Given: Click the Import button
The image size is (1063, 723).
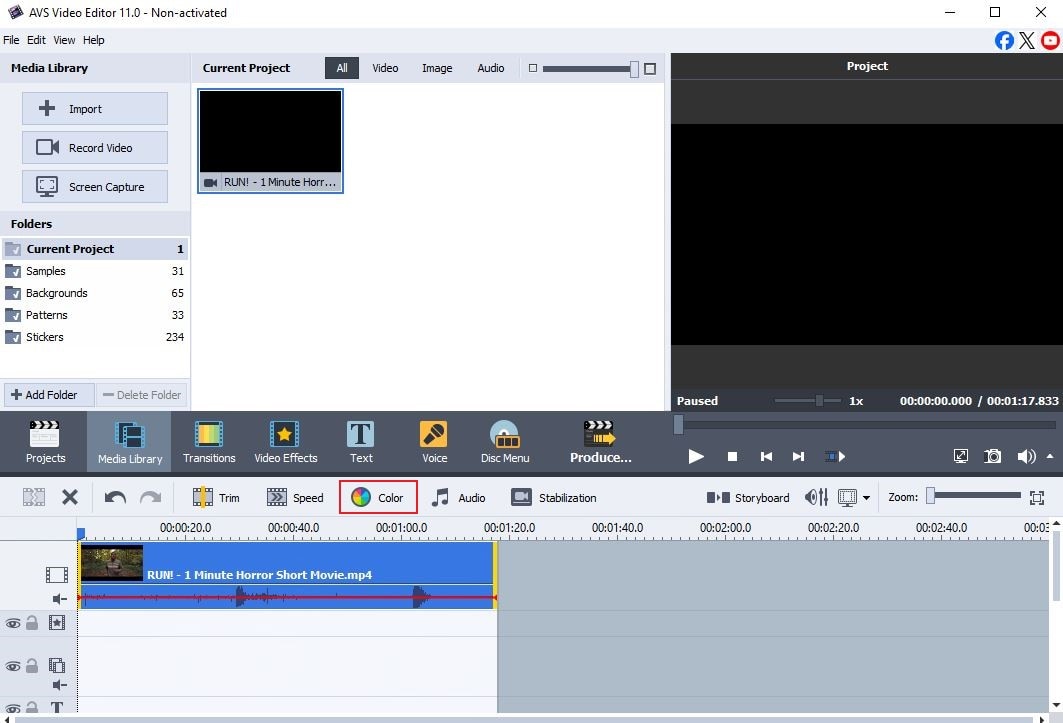Looking at the screenshot, I should (95, 109).
